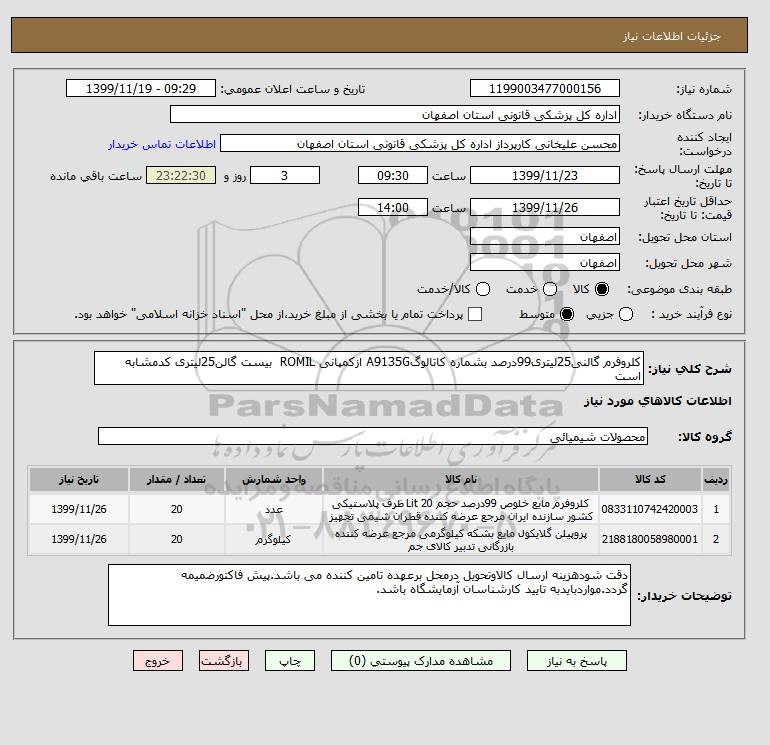Click buyer organization name field
Image resolution: width=770 pixels, height=745 pixels.
pos(395,115)
